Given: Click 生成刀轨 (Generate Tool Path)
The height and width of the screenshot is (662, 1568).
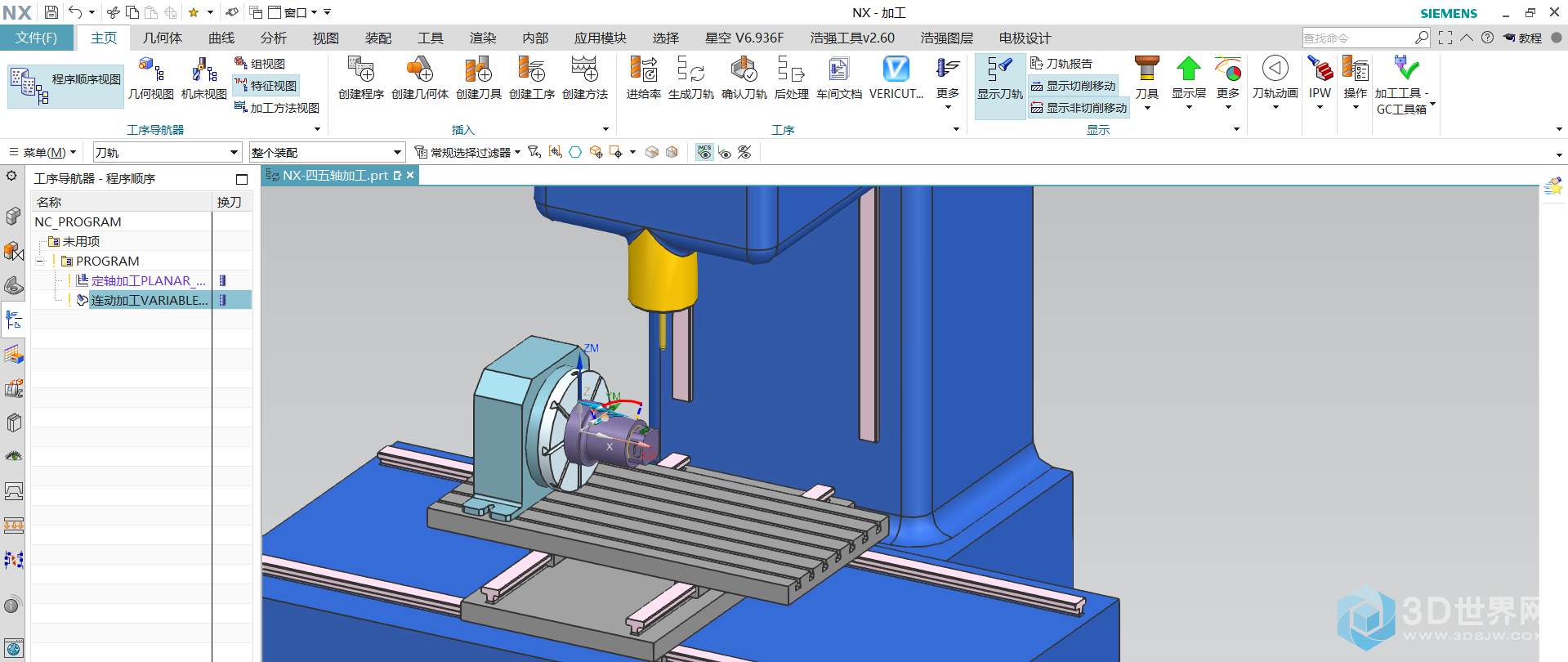Looking at the screenshot, I should click(691, 79).
